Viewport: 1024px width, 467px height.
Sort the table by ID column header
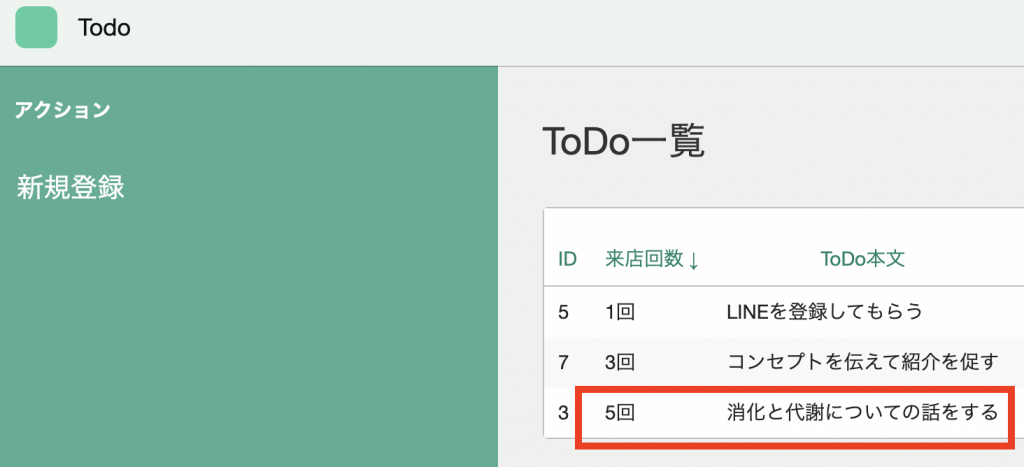coord(567,259)
